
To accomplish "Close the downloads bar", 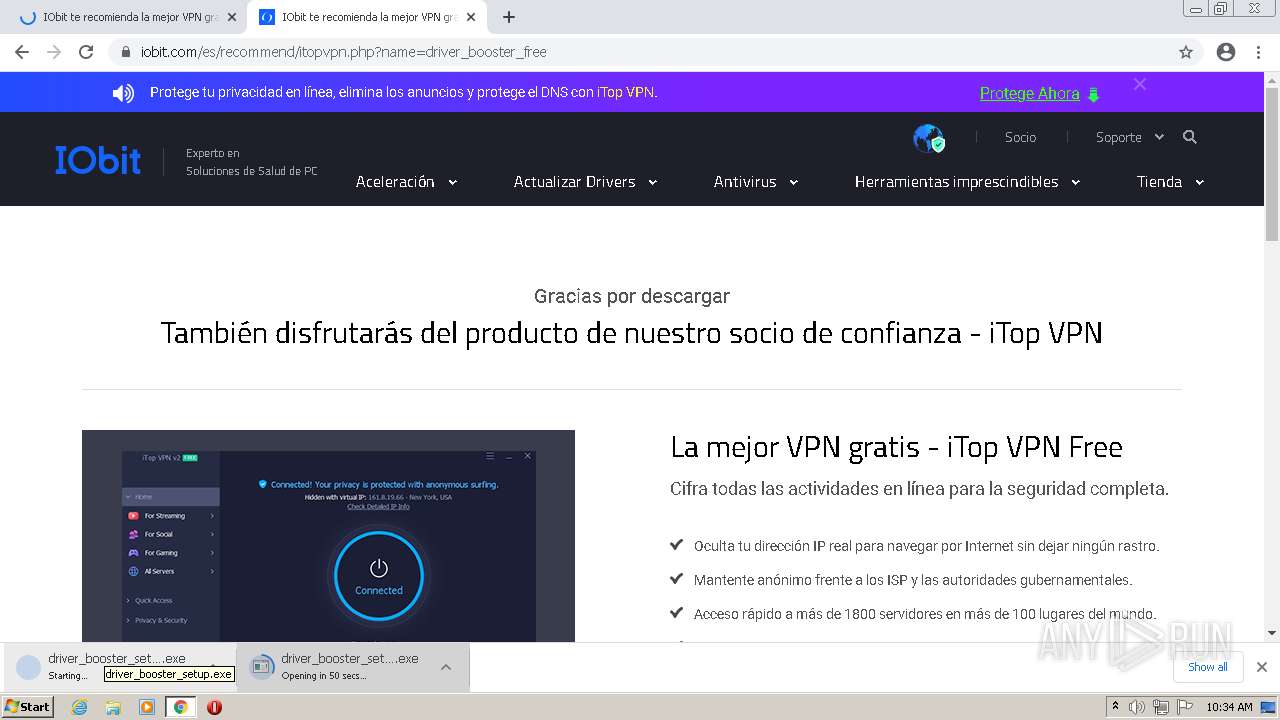I will coord(1262,667).
